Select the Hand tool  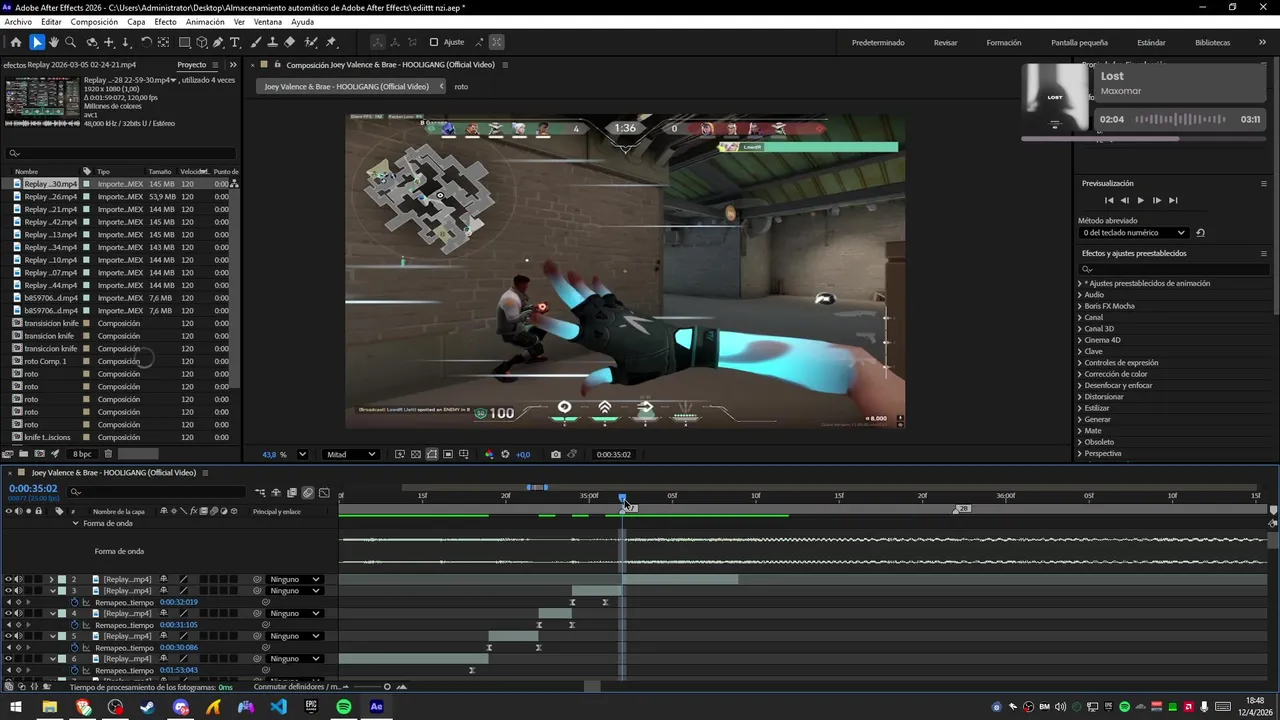click(x=54, y=42)
